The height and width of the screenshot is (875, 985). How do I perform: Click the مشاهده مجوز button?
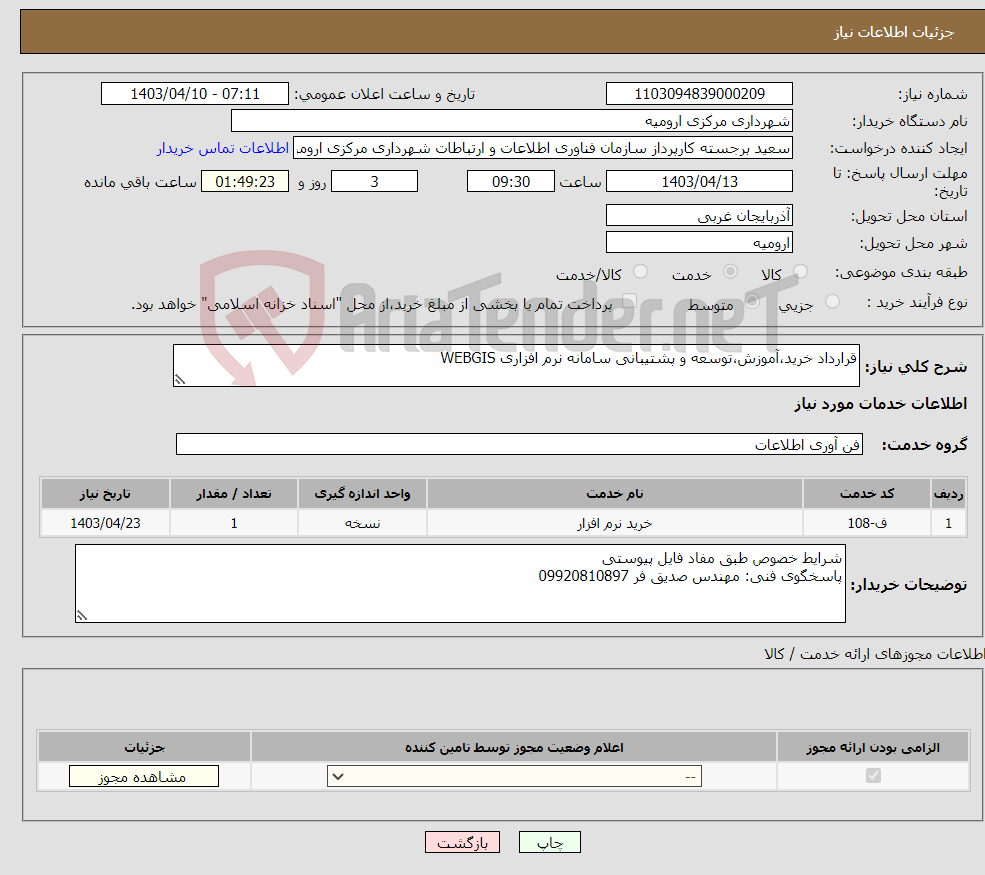[144, 776]
